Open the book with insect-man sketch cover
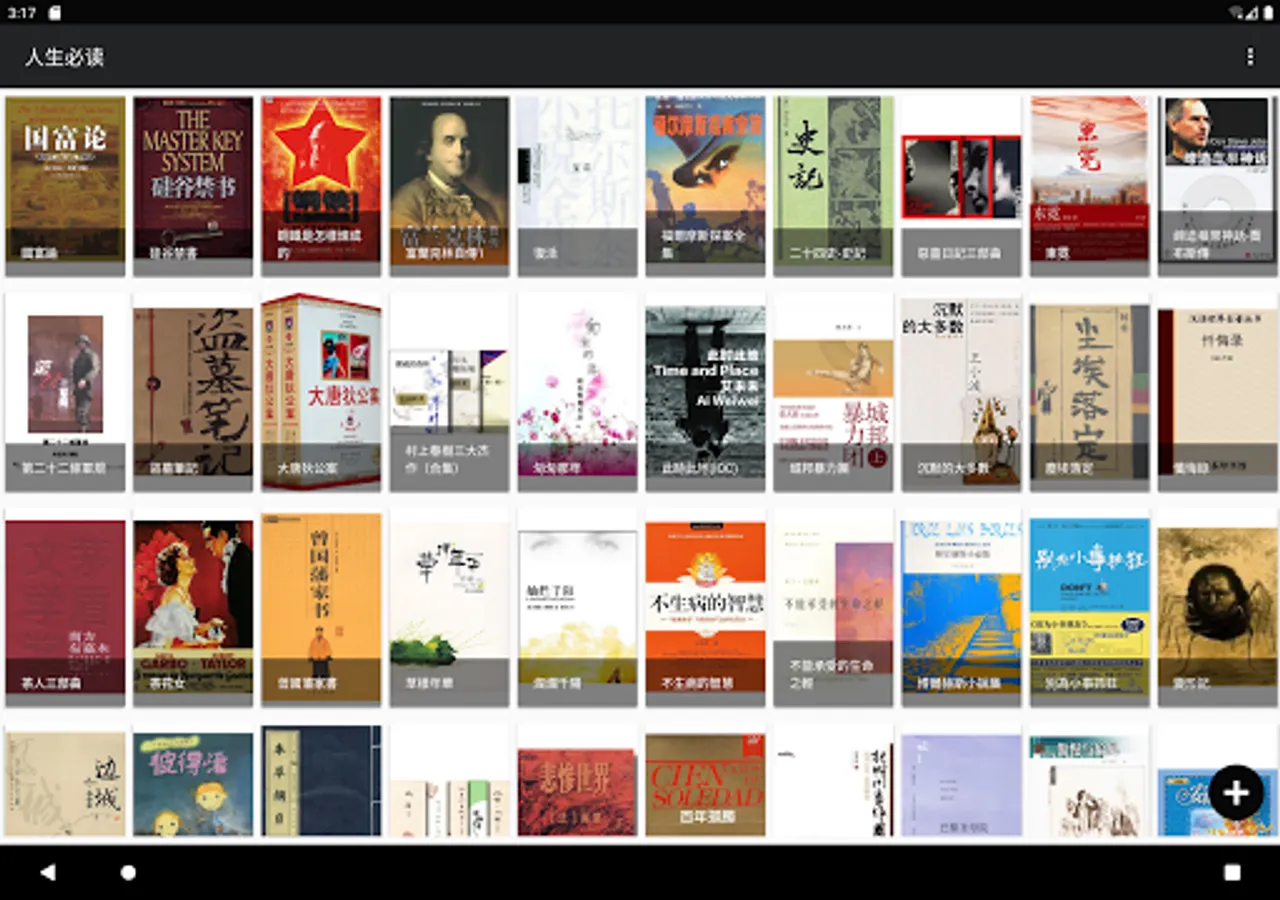The height and width of the screenshot is (900, 1280). click(1217, 607)
